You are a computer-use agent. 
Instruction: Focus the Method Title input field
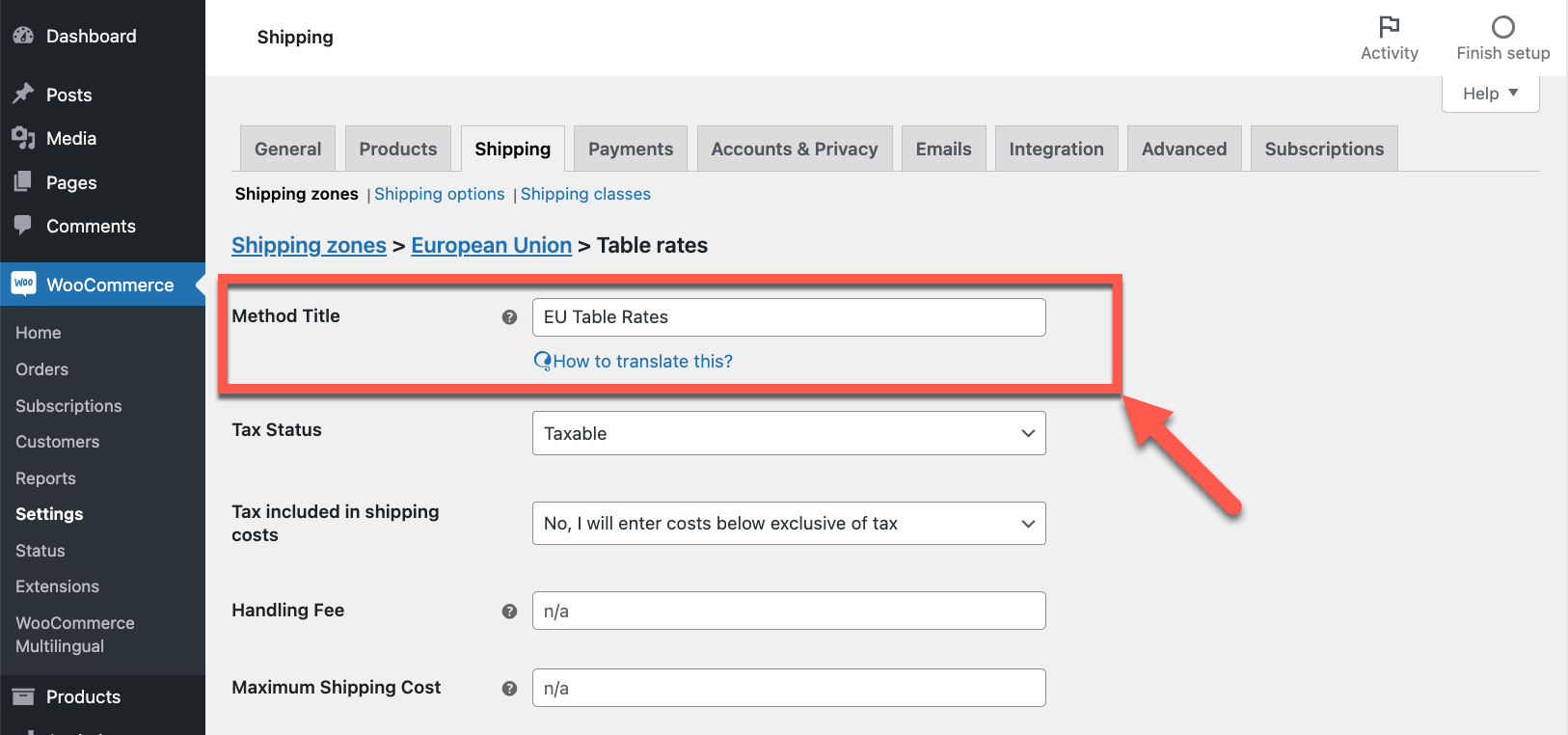click(x=789, y=317)
